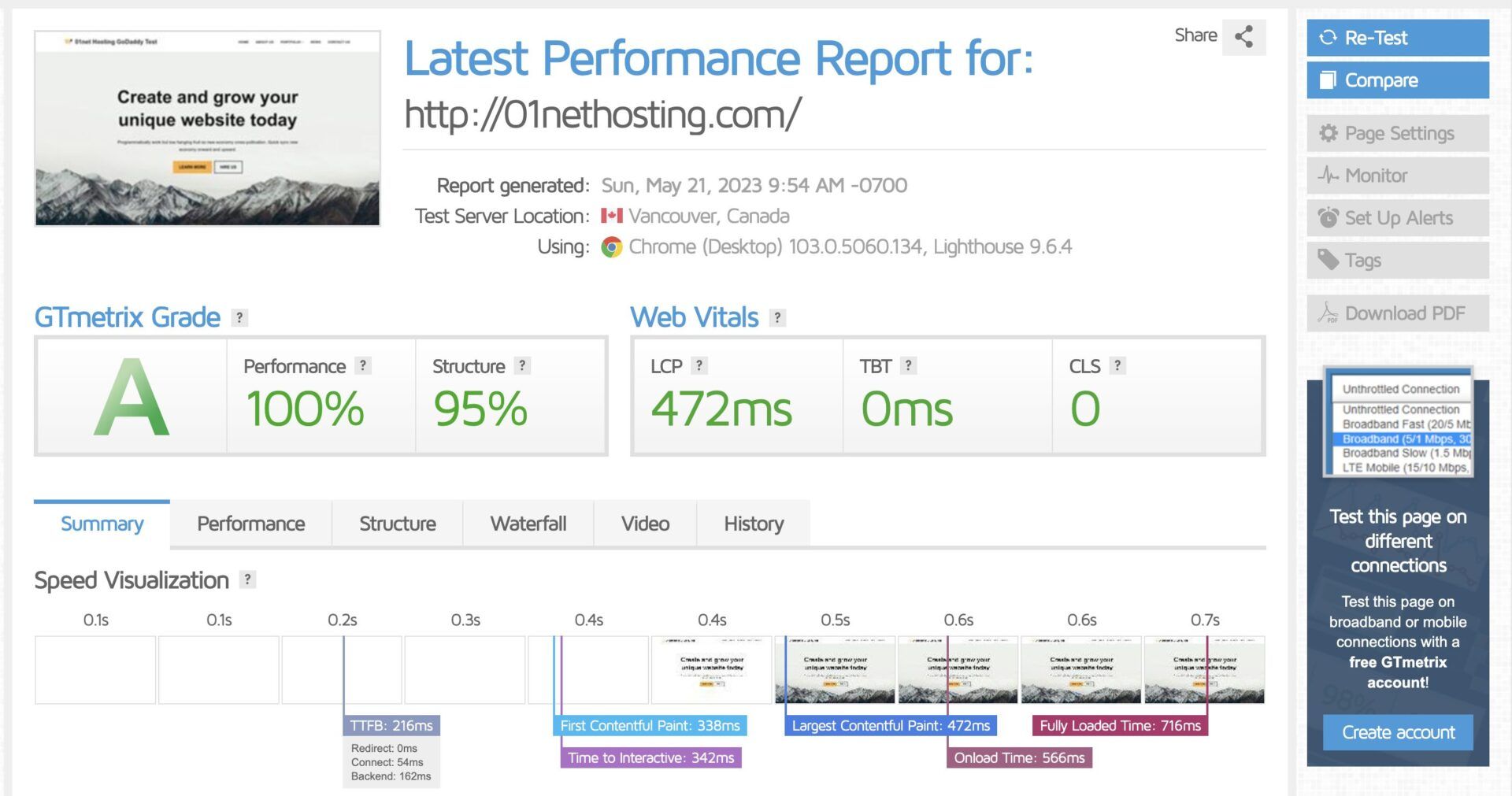Click the Download PDF file icon
This screenshot has height=796, width=1512.
click(x=1328, y=313)
